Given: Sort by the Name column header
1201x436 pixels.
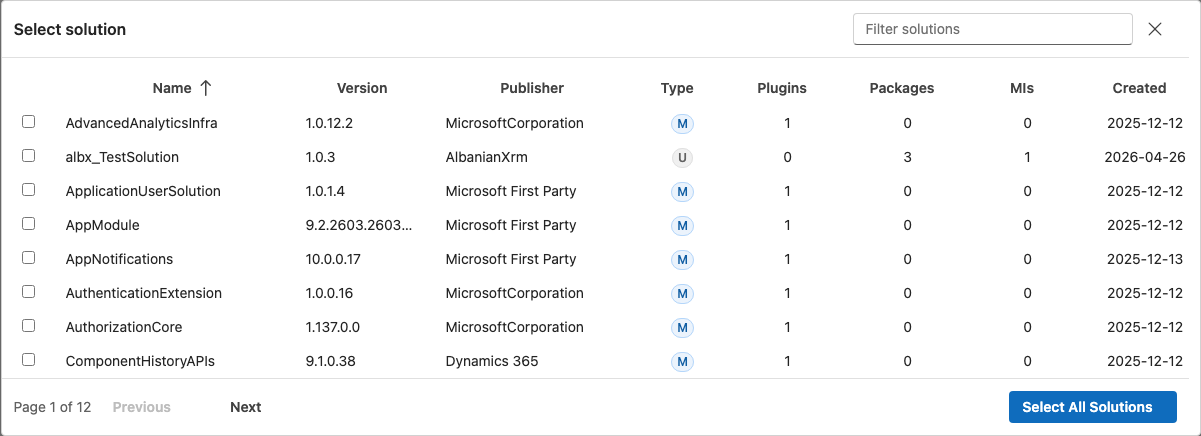Looking at the screenshot, I should pyautogui.click(x=171, y=88).
